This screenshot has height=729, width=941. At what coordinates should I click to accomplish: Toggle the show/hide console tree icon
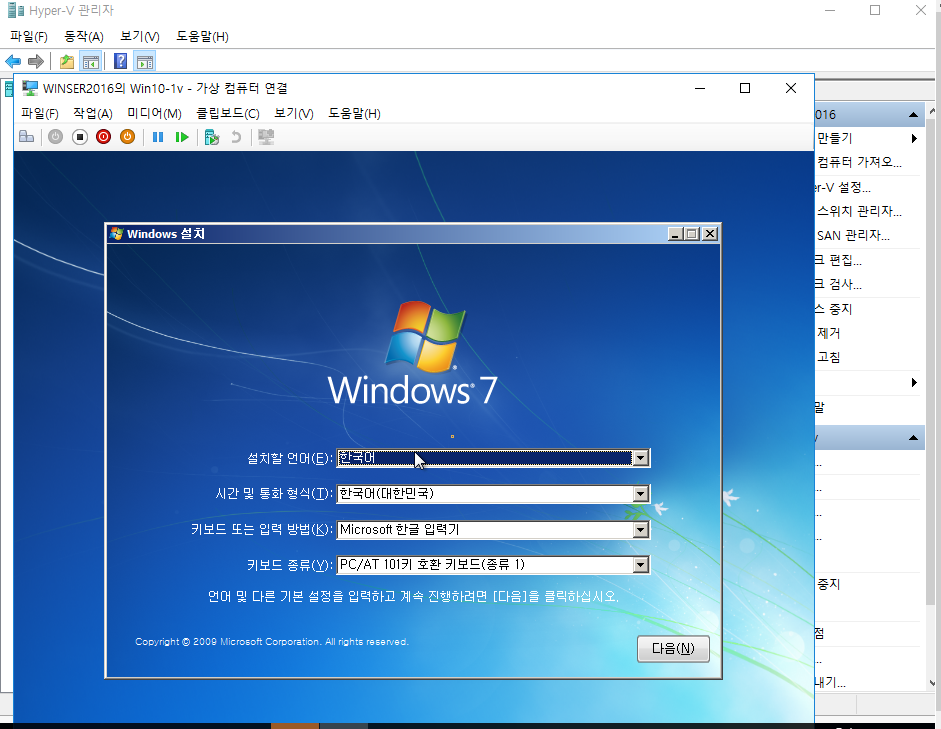tap(91, 61)
